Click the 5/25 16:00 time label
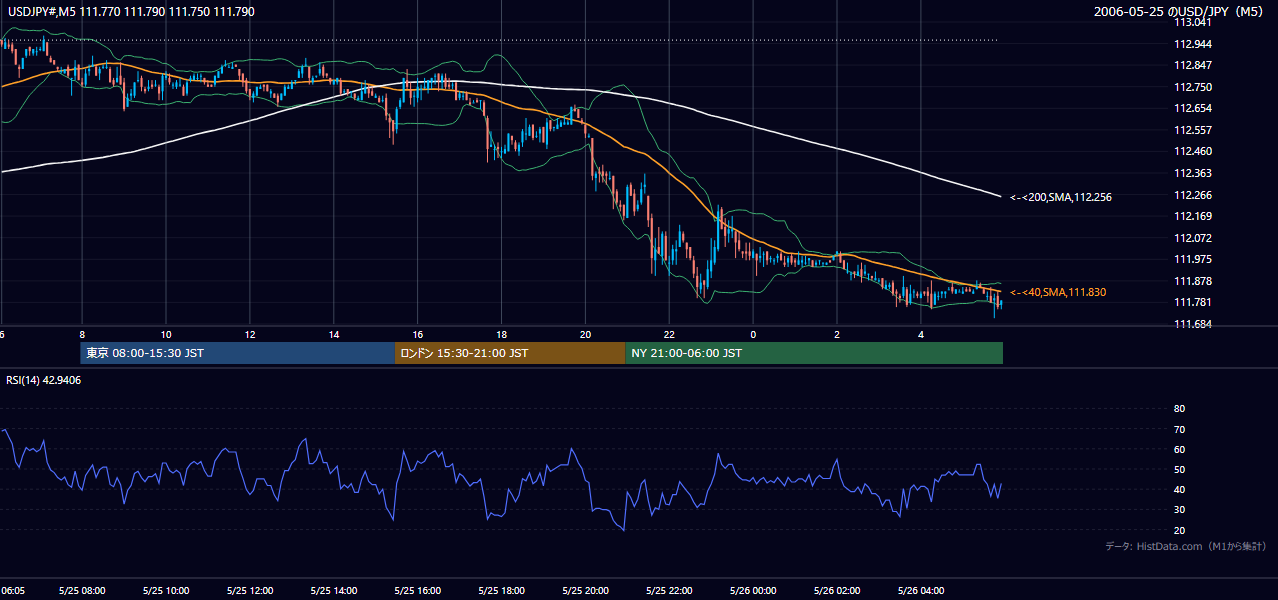 (x=418, y=590)
